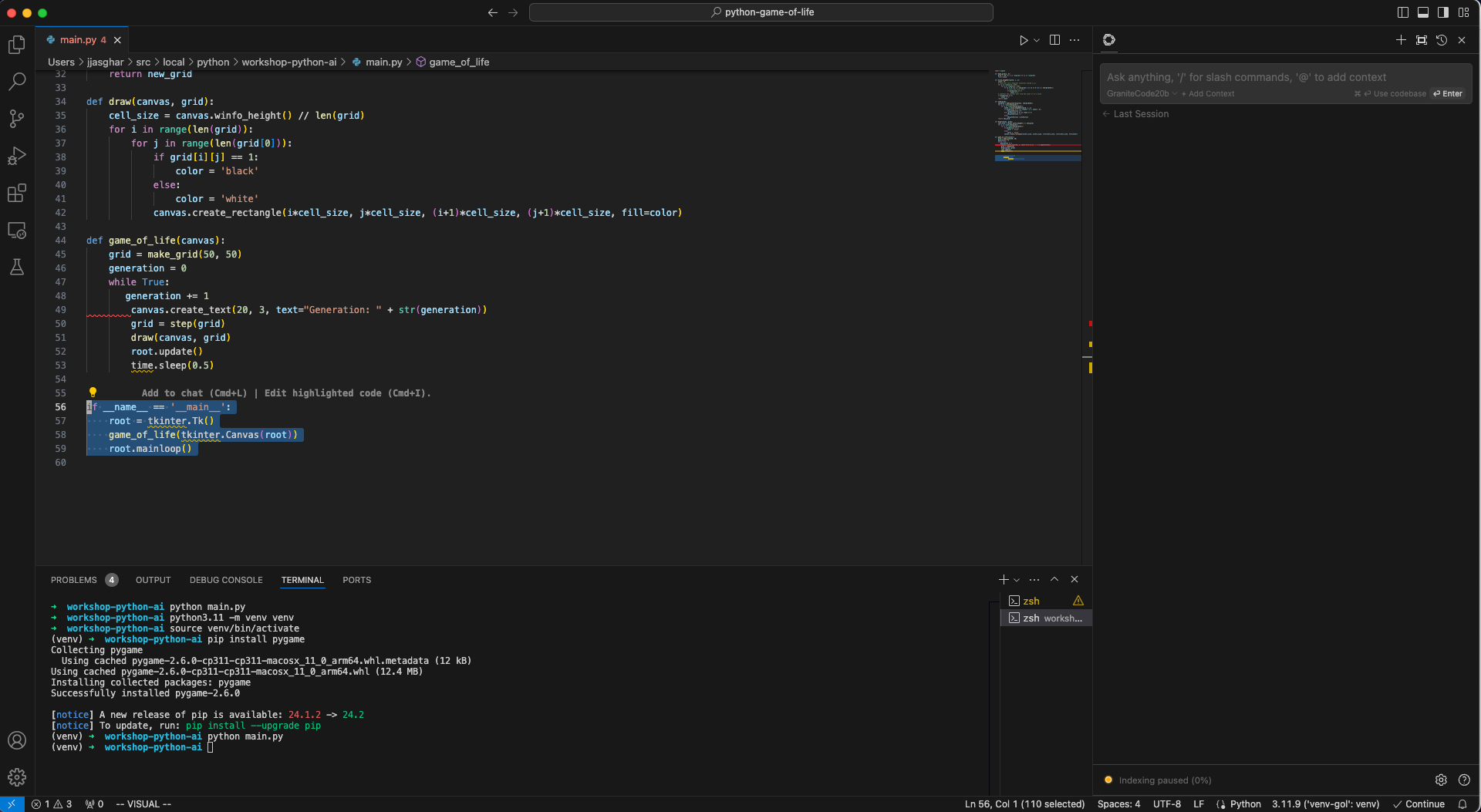Click the python-game-of-life command center search
This screenshot has height=812, width=1481.
[761, 12]
